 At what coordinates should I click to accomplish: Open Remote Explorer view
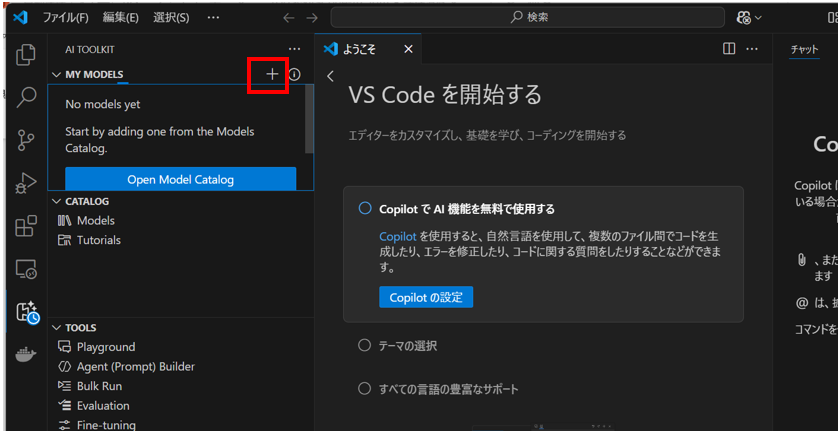tap(26, 268)
